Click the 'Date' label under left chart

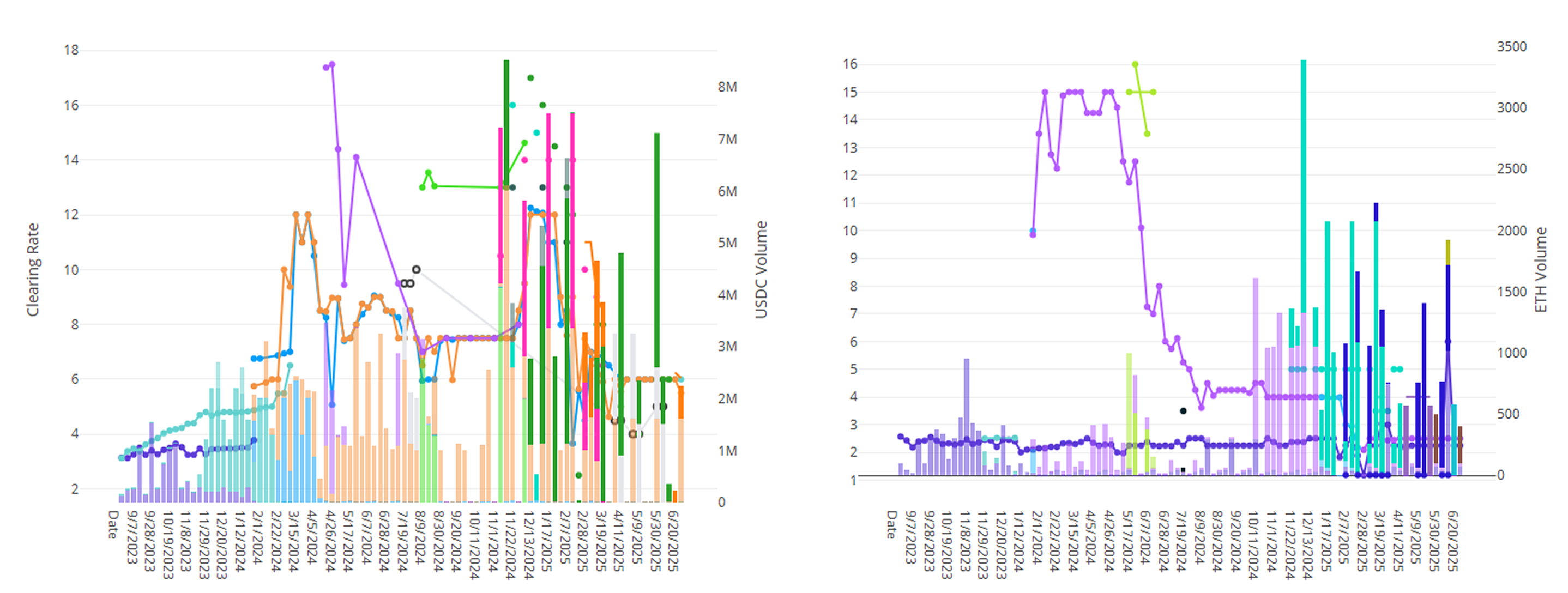click(113, 524)
